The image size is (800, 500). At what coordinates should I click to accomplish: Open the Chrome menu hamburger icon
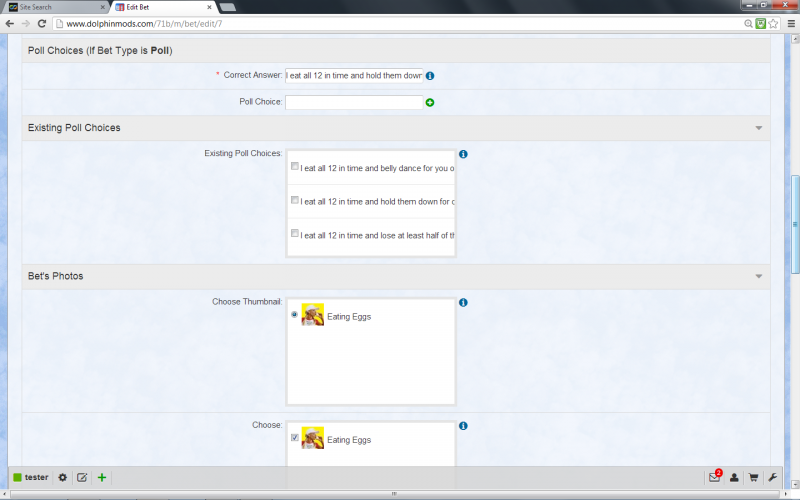click(x=791, y=23)
